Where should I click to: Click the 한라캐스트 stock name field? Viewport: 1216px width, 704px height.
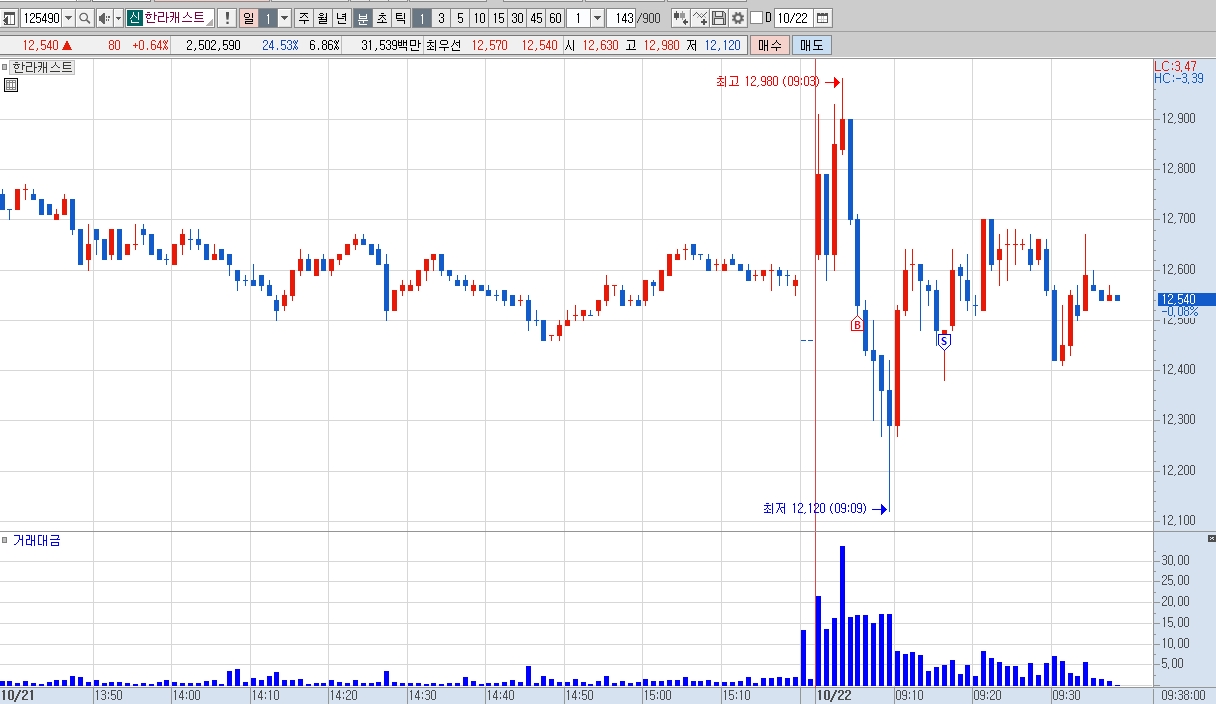[178, 18]
